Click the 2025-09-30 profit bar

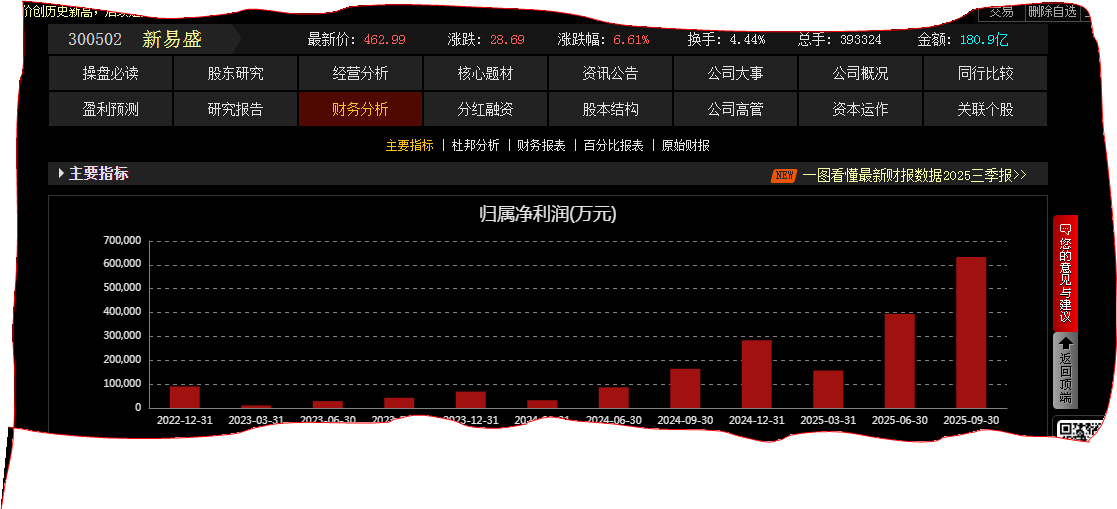tap(970, 332)
